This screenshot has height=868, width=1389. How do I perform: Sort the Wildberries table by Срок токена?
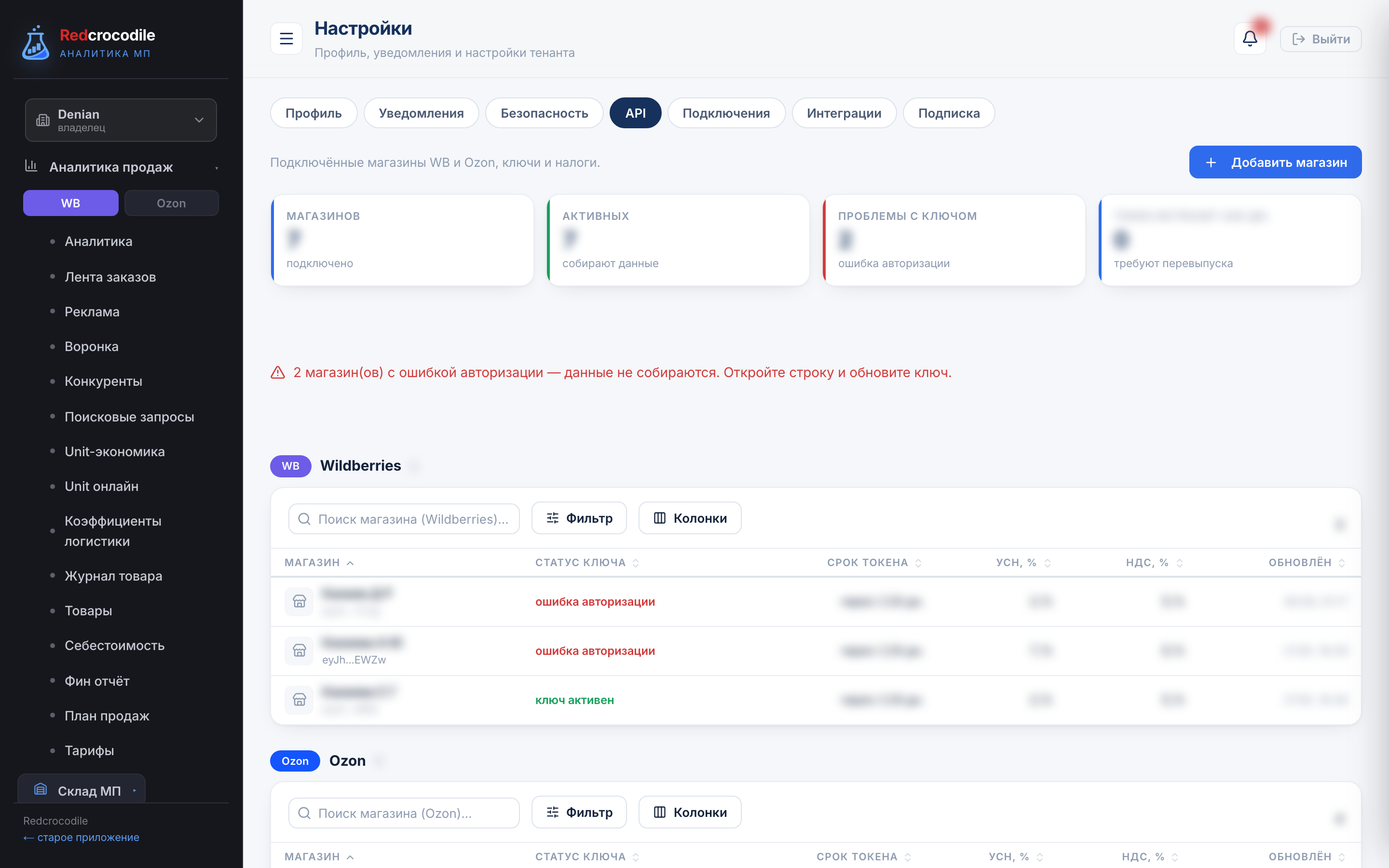[874, 563]
